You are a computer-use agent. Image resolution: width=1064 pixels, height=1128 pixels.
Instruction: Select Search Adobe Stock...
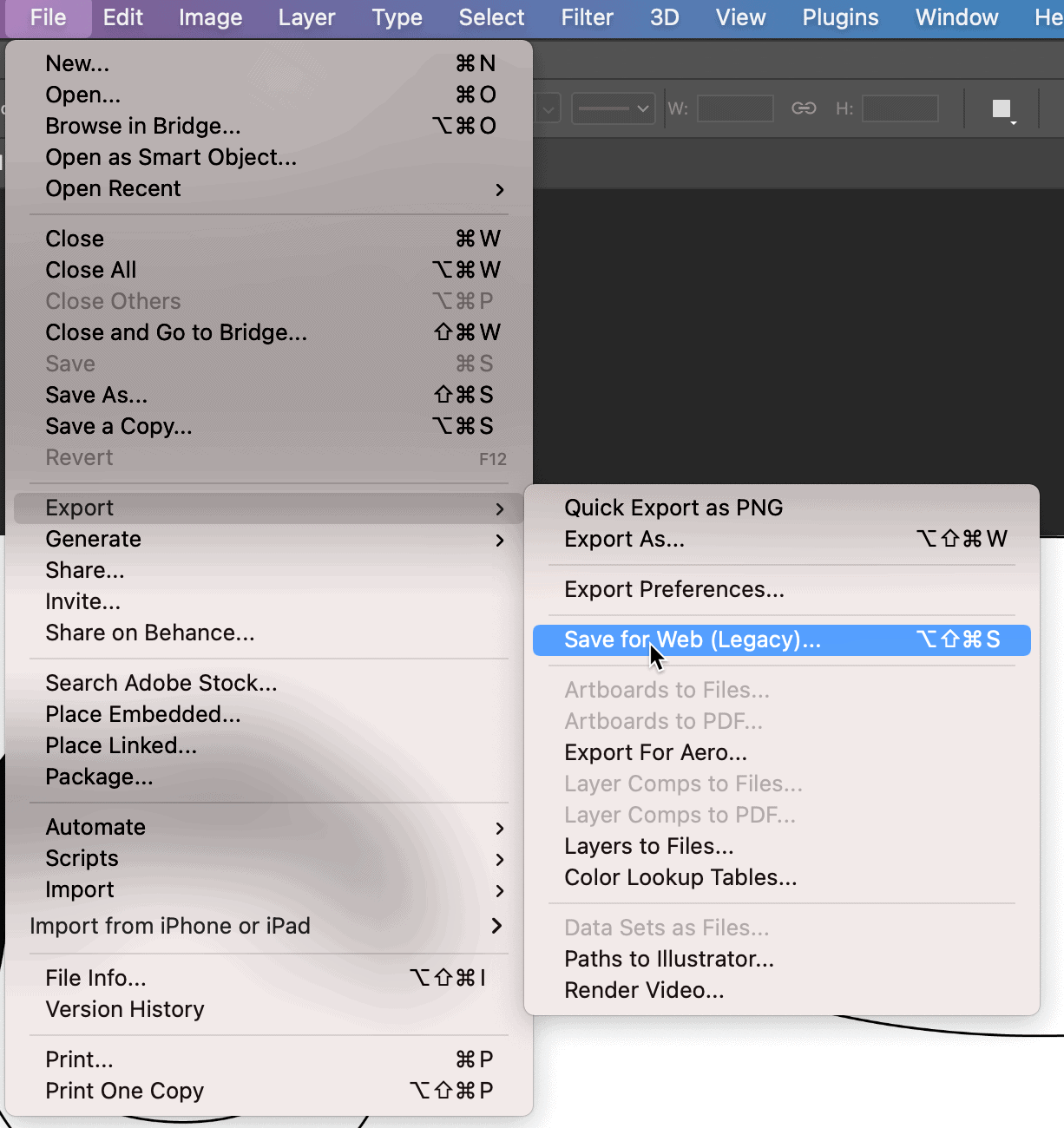coord(269,683)
